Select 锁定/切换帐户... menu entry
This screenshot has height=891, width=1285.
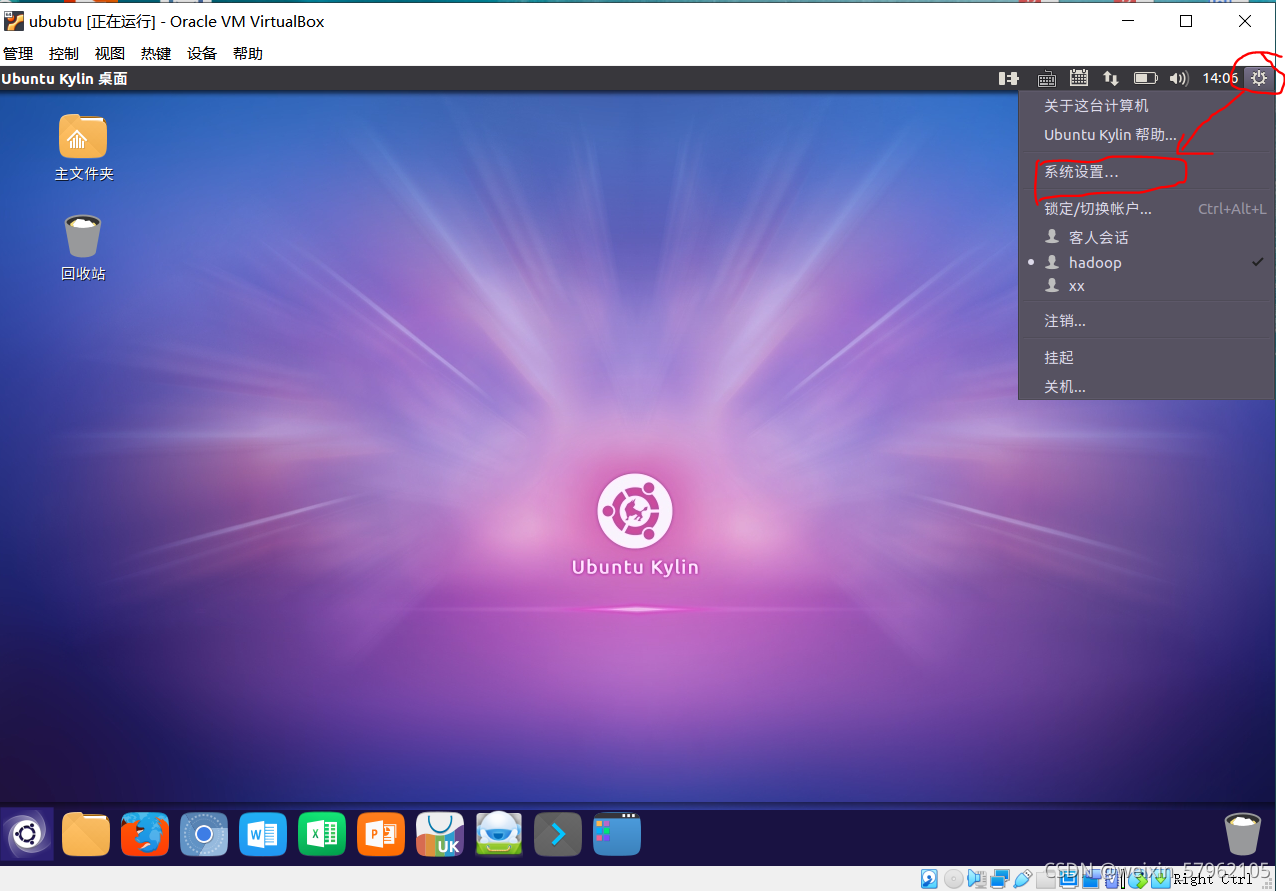[x=1146, y=209]
